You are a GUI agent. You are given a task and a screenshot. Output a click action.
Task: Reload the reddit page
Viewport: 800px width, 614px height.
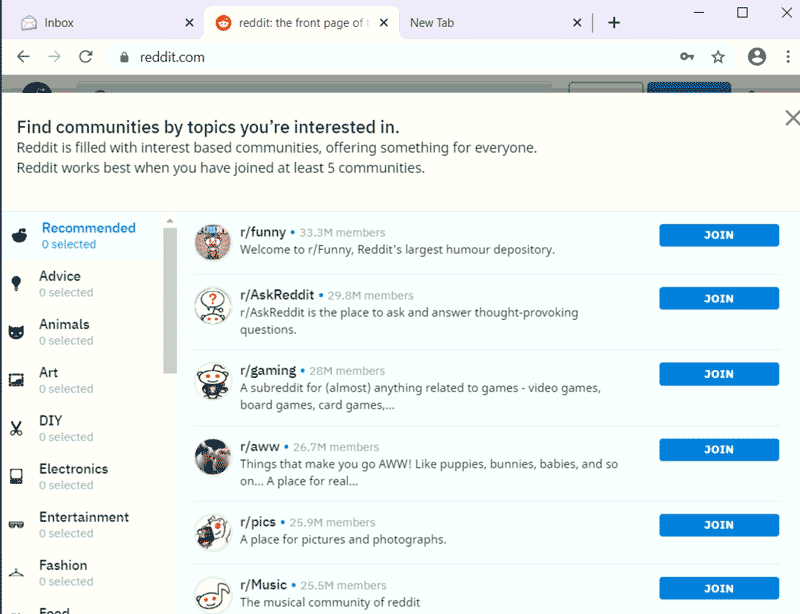coord(86,57)
